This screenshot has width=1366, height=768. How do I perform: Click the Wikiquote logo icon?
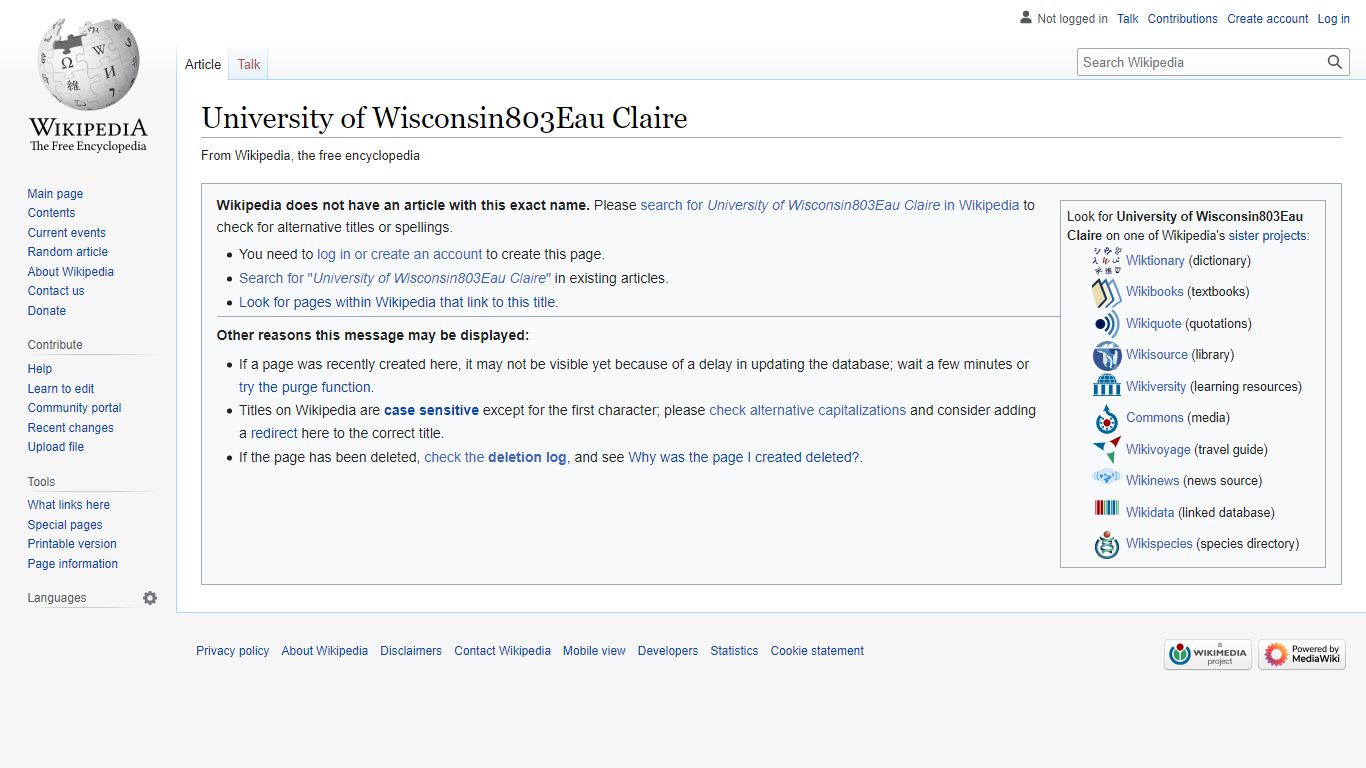pyautogui.click(x=1107, y=324)
